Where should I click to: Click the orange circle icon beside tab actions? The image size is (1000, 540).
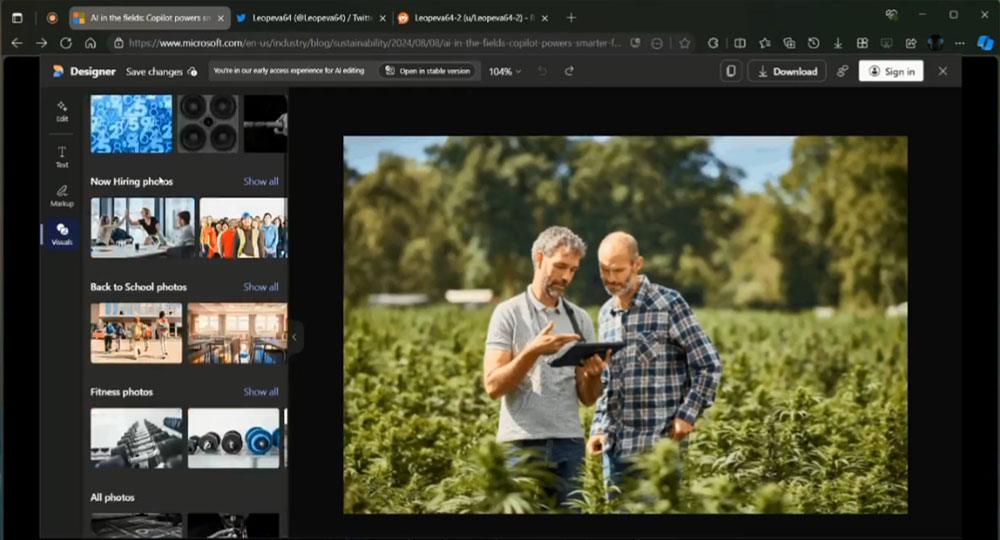(x=52, y=18)
